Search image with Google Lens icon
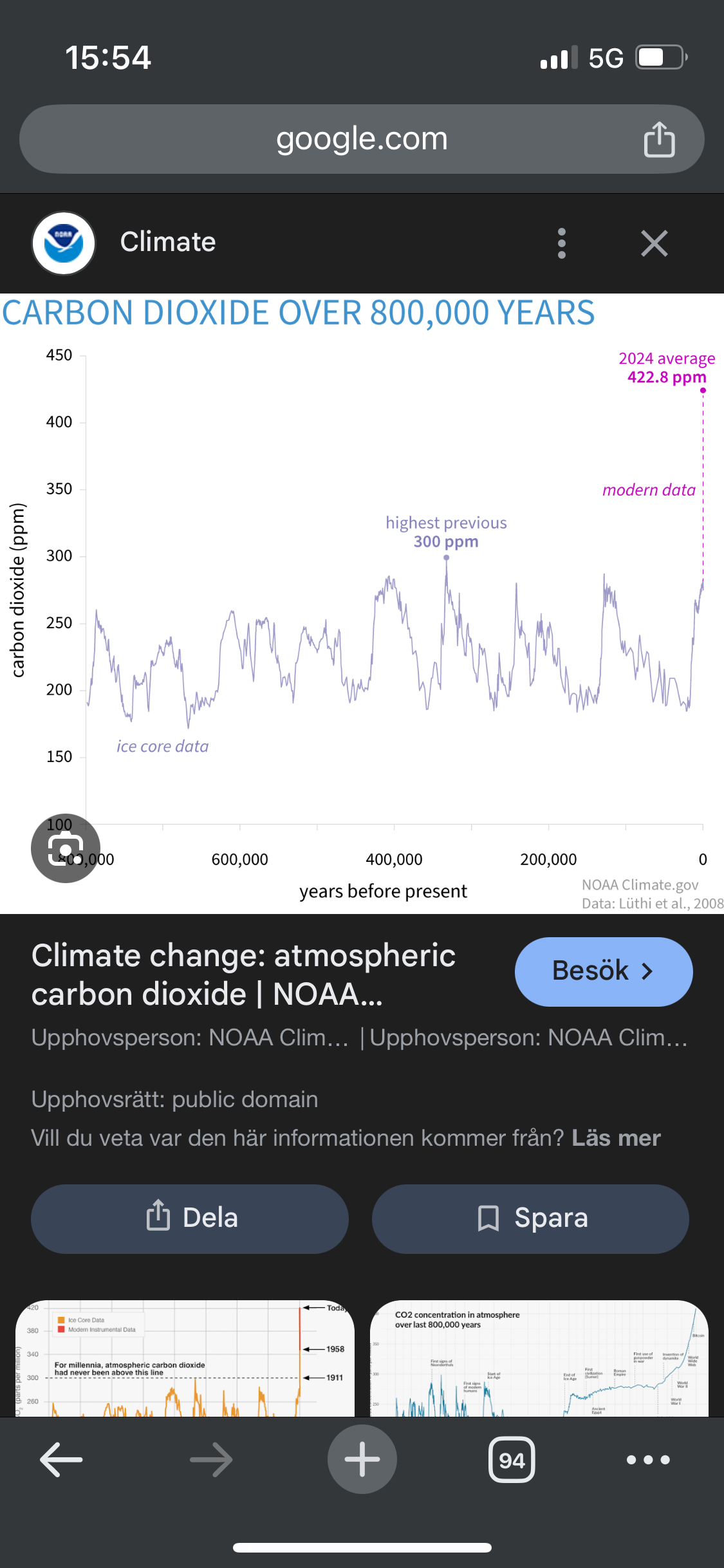Image resolution: width=724 pixels, height=1568 pixels. (x=66, y=848)
